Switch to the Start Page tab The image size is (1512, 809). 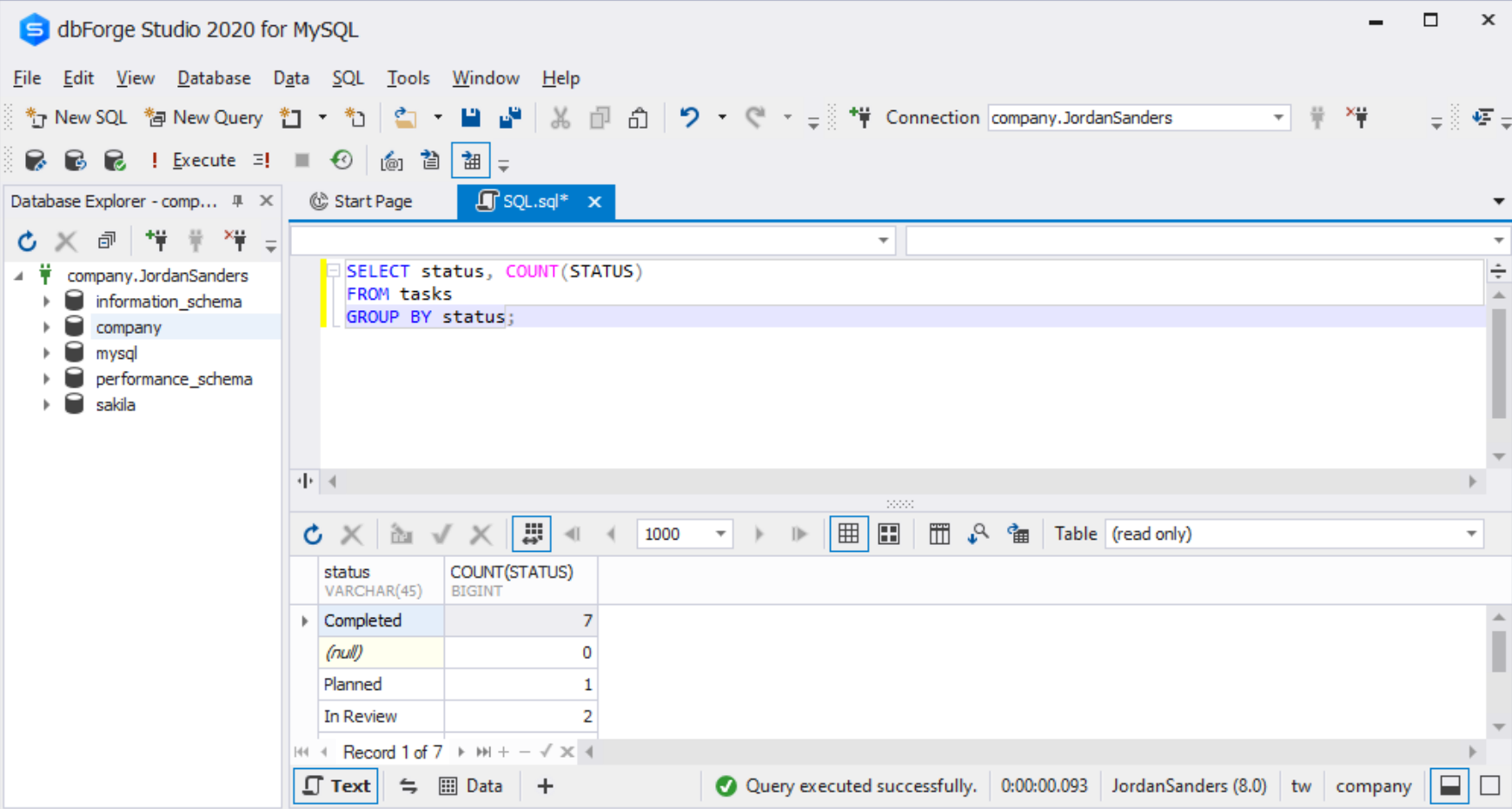click(361, 202)
